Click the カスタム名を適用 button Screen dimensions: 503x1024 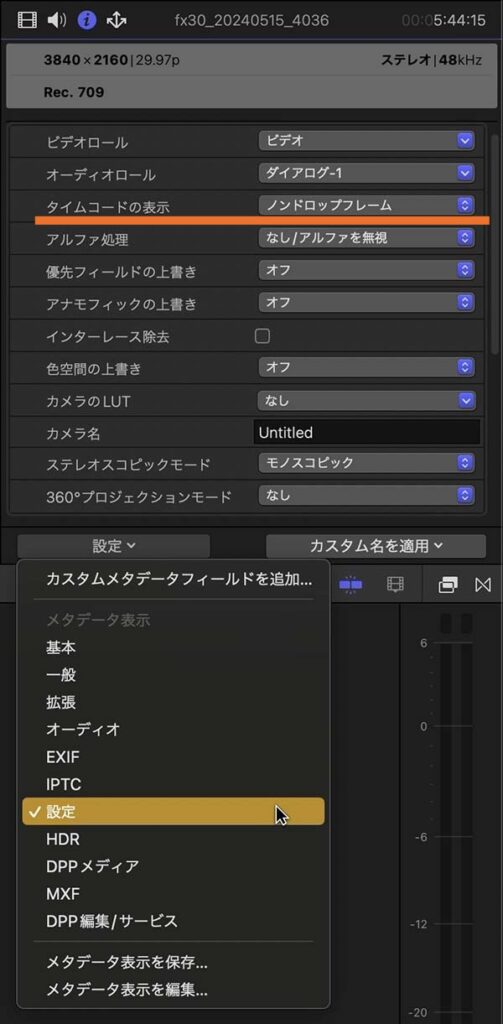(376, 546)
